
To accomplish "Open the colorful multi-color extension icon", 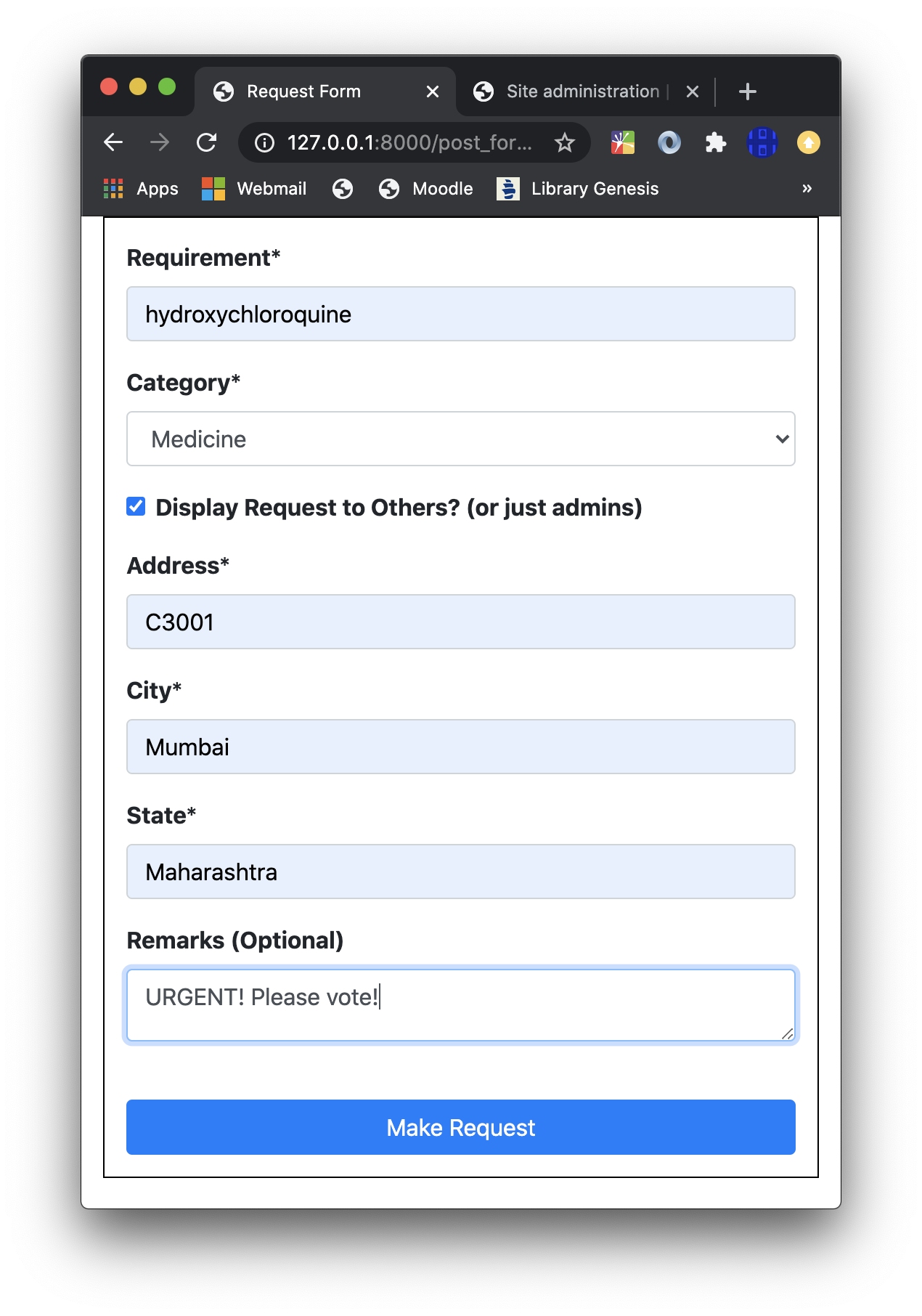I will click(623, 142).
